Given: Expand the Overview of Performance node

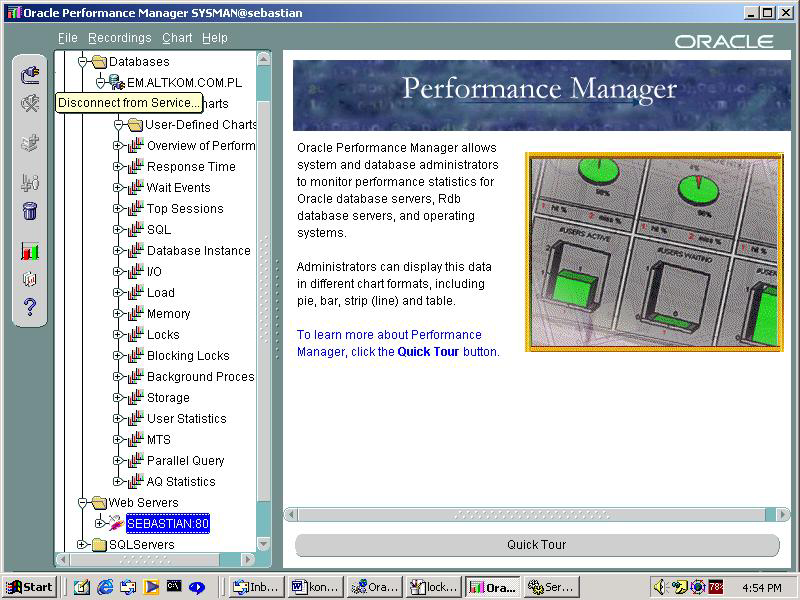Looking at the screenshot, I should click(117, 145).
